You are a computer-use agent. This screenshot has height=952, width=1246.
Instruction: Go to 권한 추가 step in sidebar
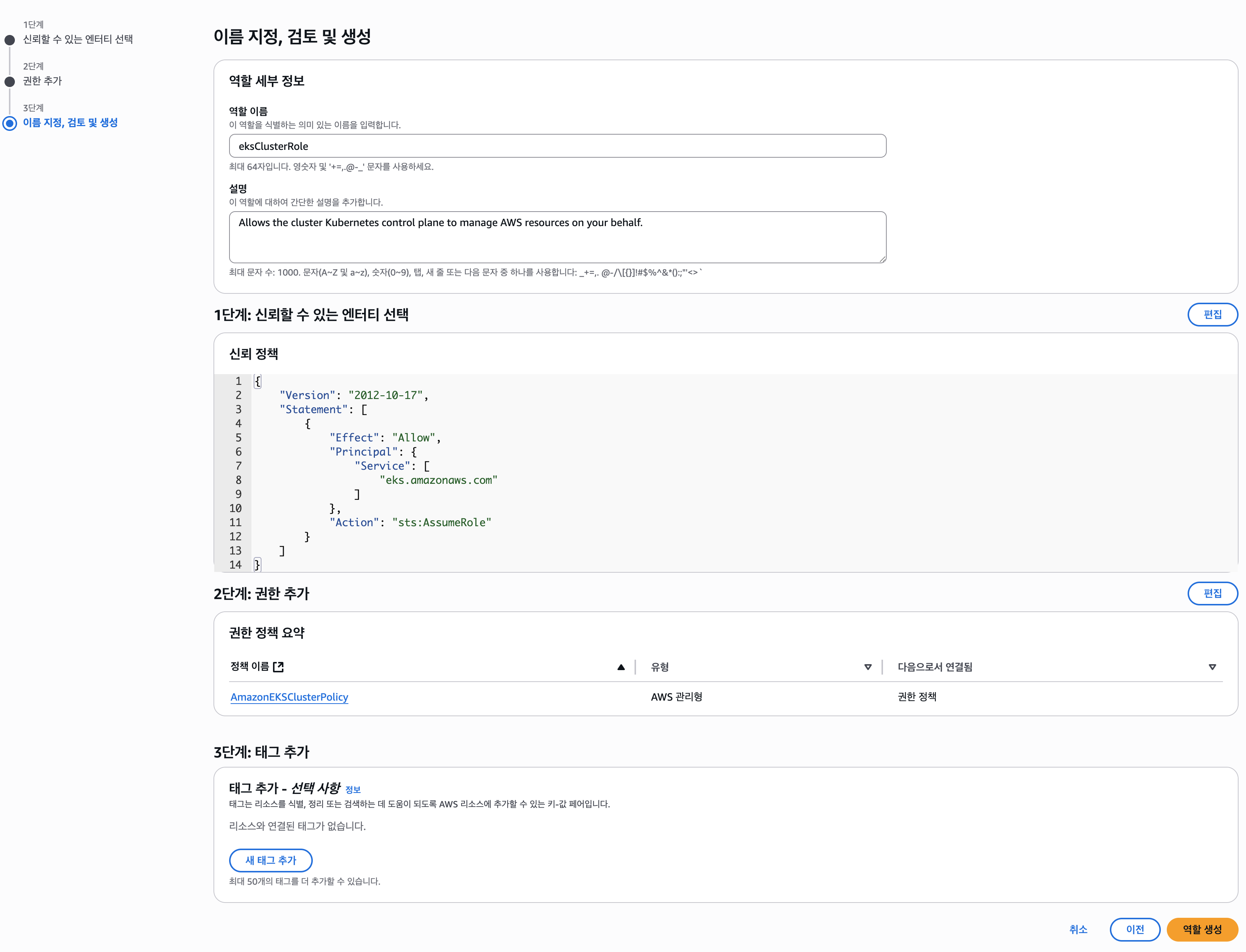42,81
